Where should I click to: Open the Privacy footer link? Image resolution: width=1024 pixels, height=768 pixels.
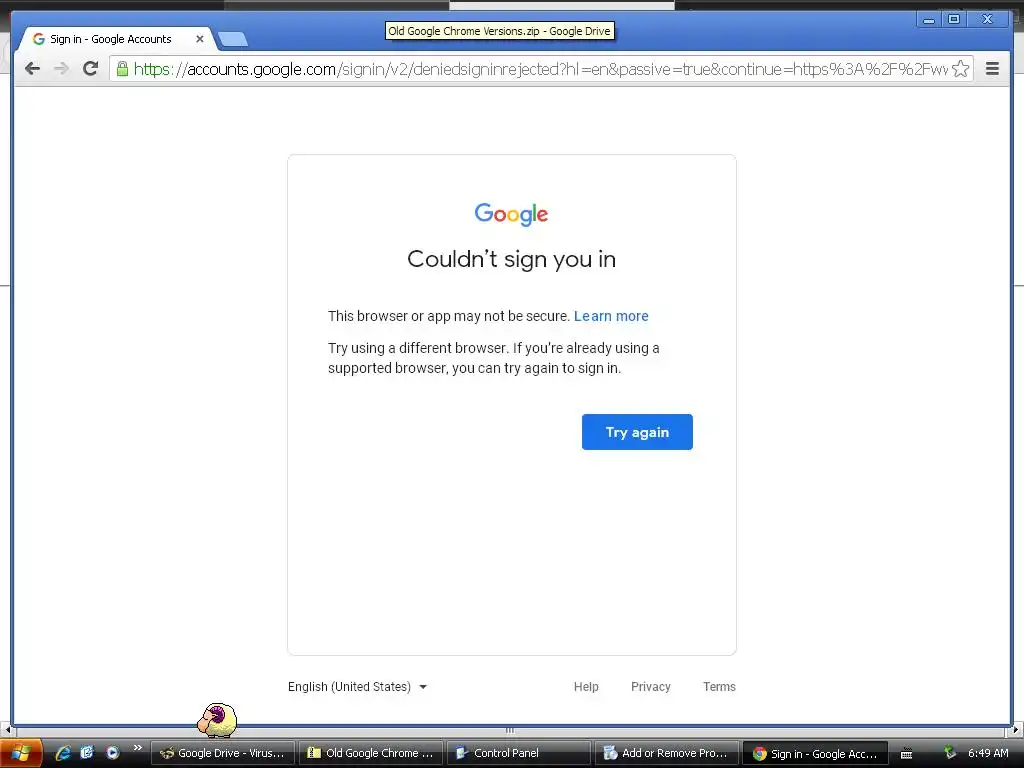tap(650, 686)
